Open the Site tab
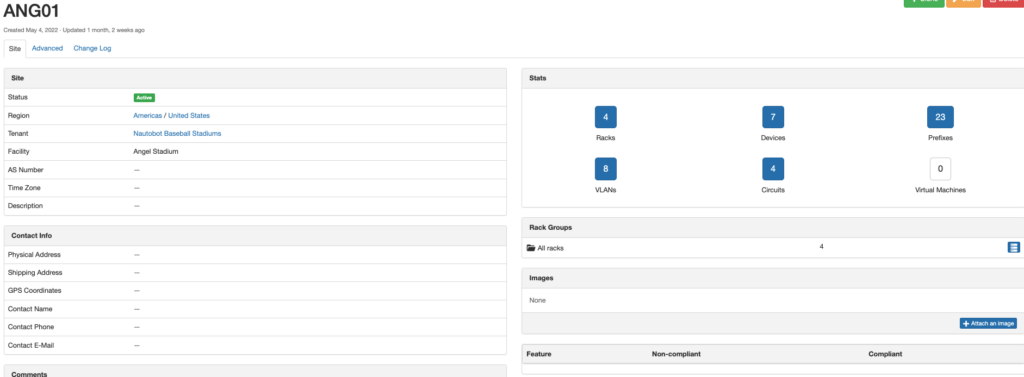Image resolution: width=1024 pixels, height=377 pixels. click(15, 48)
